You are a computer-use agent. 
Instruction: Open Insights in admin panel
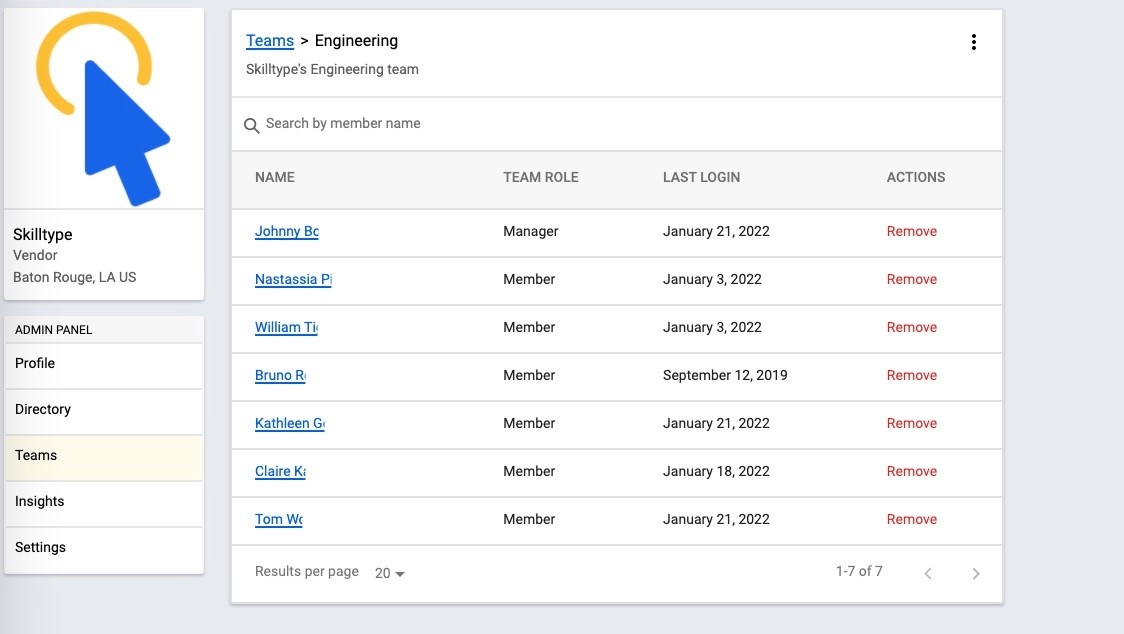pos(103,502)
